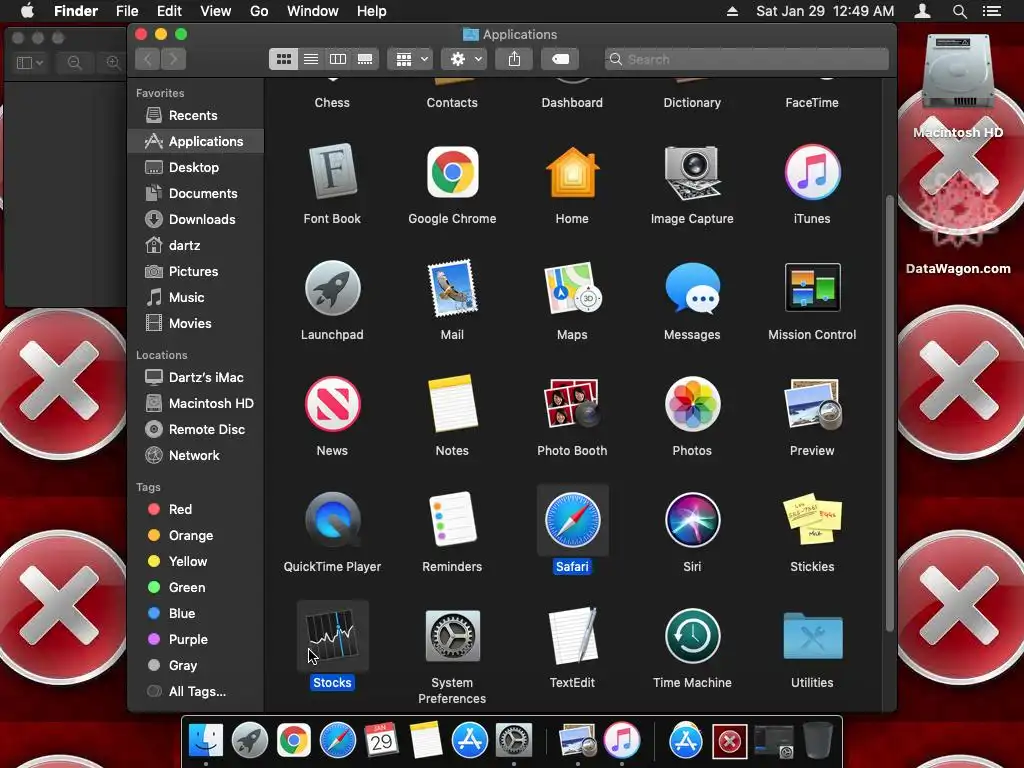Image resolution: width=1024 pixels, height=768 pixels.
Task: Filter by the Red tag
Action: click(x=196, y=509)
